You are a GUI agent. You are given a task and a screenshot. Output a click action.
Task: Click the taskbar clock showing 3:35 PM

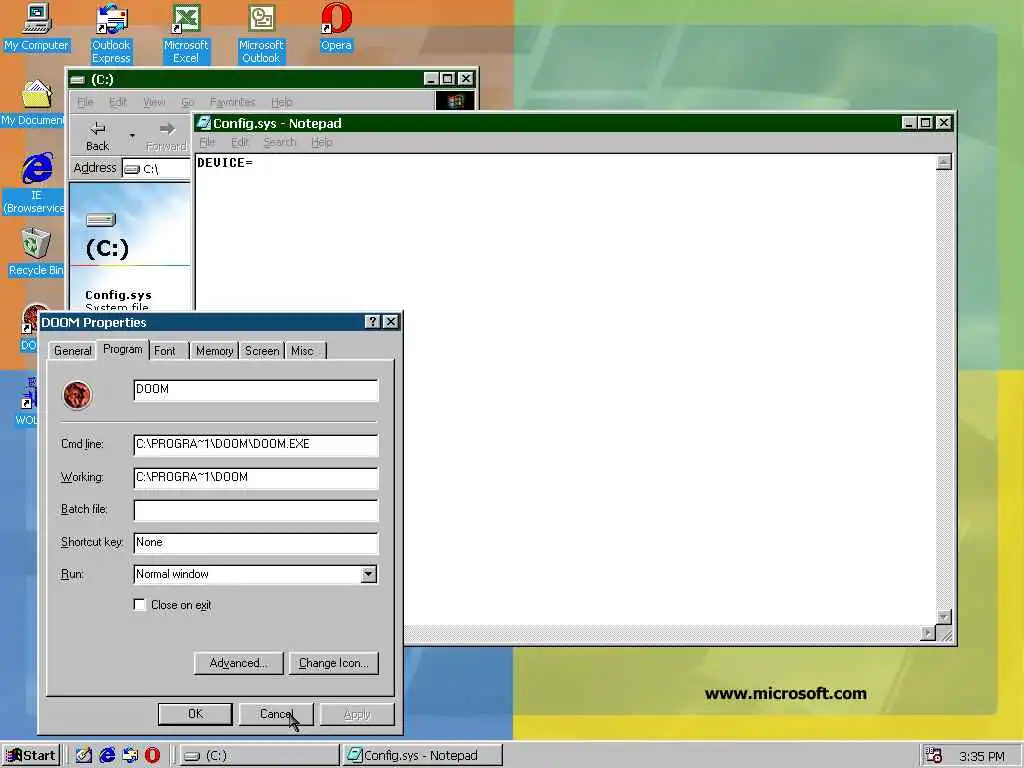[x=982, y=756]
